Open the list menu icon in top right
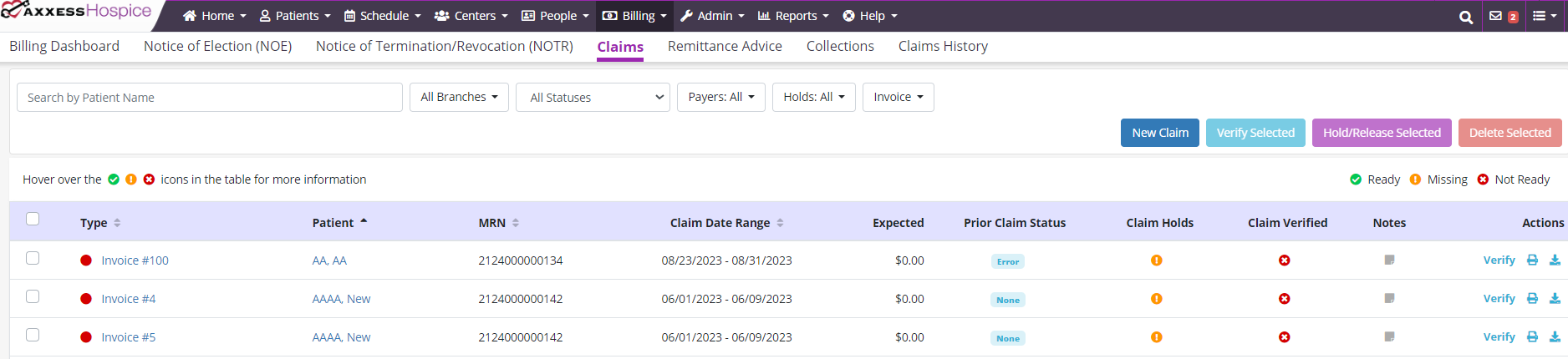 [x=1543, y=16]
